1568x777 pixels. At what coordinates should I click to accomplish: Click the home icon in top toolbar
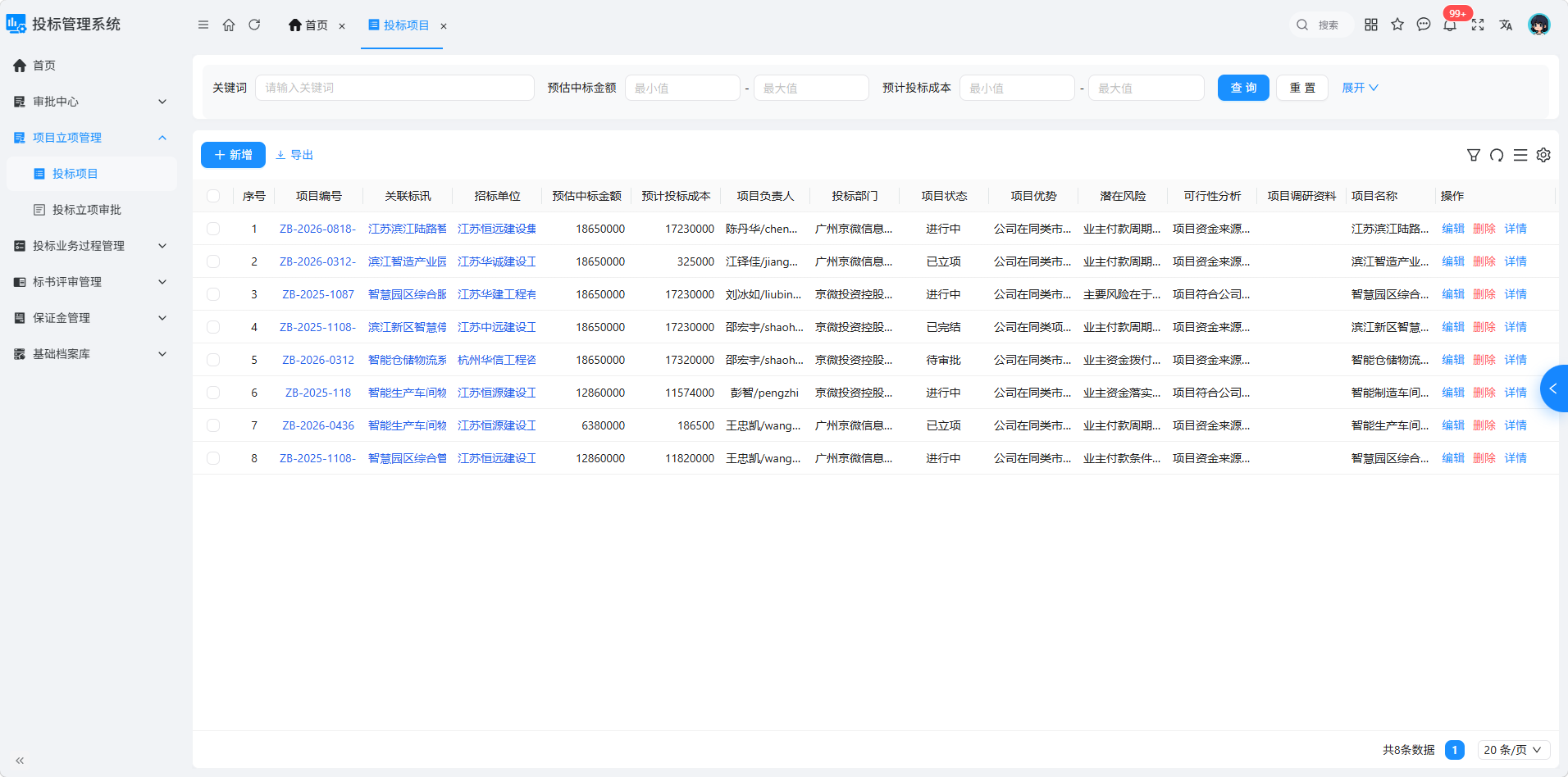[x=229, y=25]
